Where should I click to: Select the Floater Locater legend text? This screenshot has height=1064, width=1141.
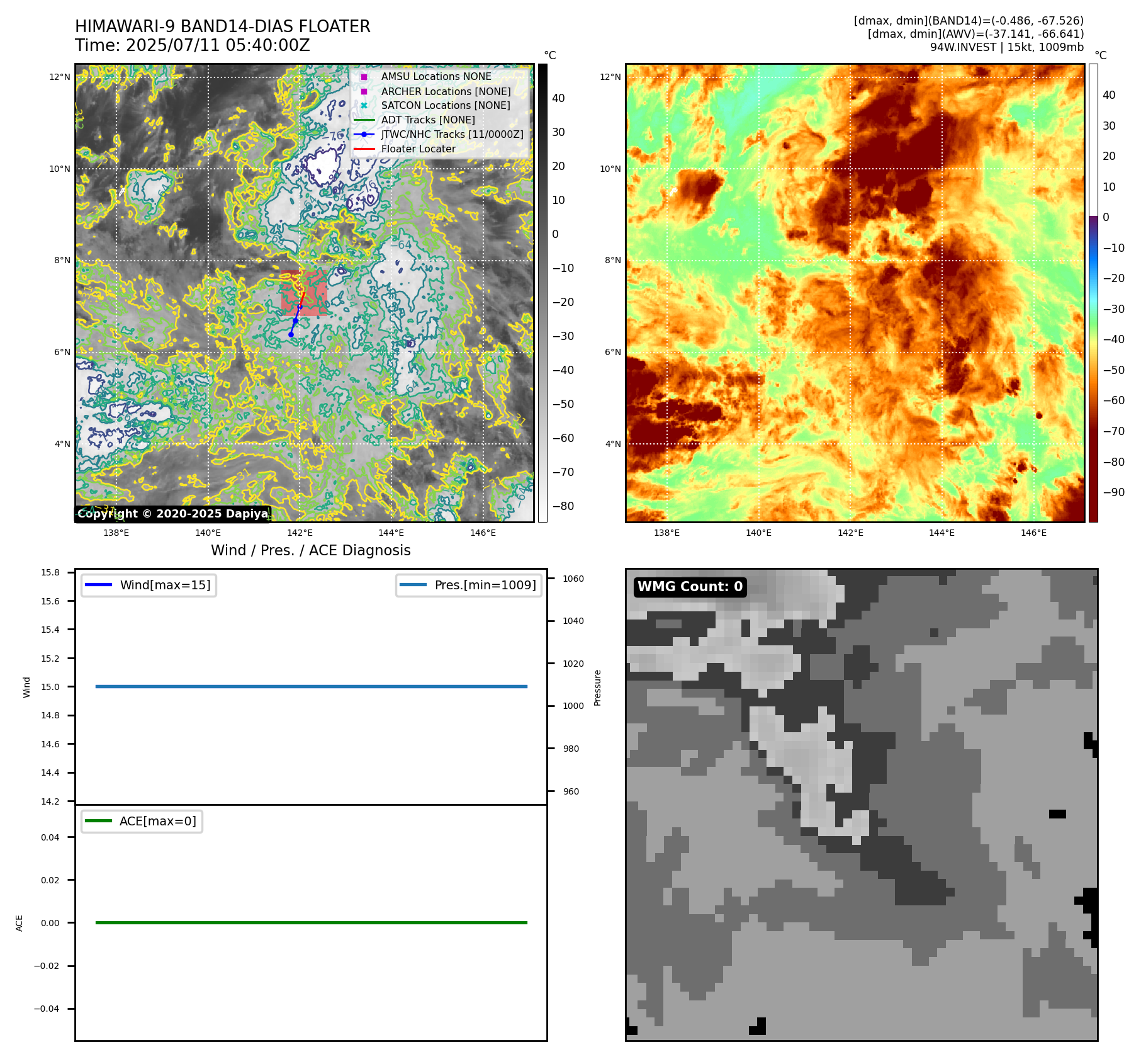[419, 149]
